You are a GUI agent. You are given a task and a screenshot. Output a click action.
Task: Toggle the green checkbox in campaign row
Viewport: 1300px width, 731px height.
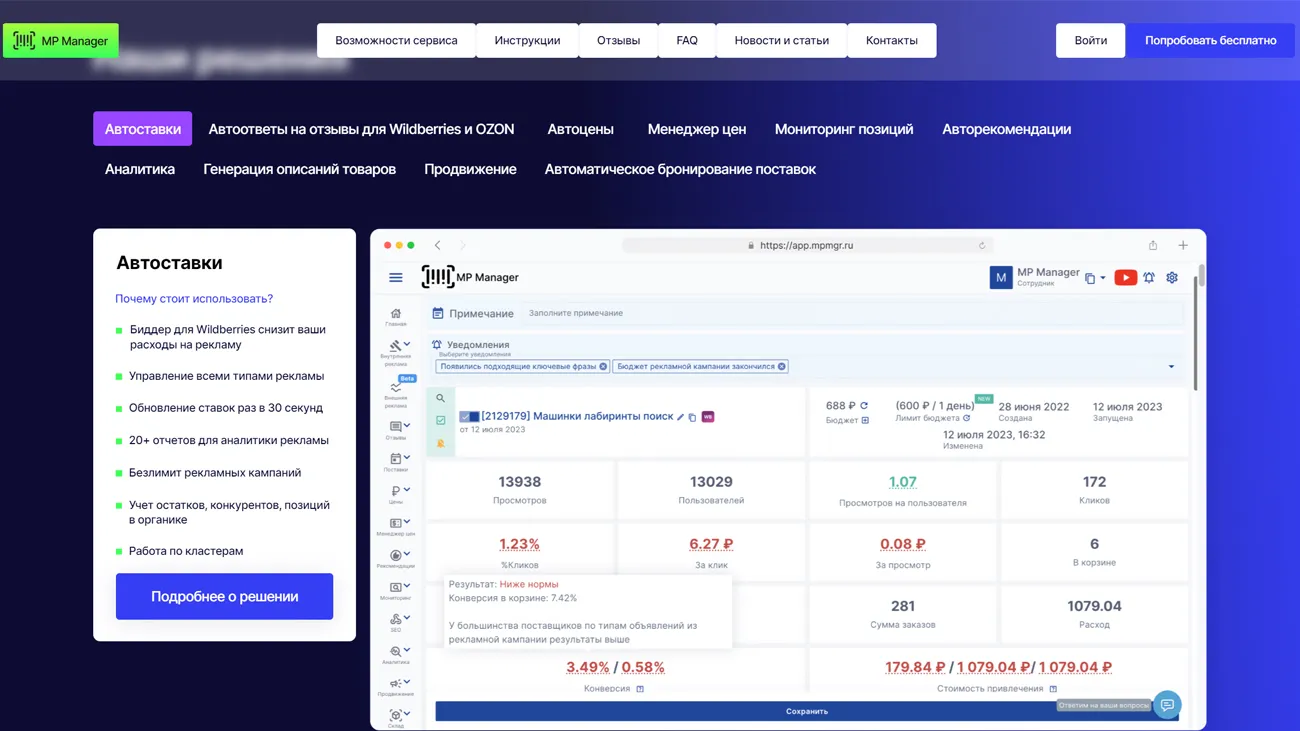[x=440, y=421]
